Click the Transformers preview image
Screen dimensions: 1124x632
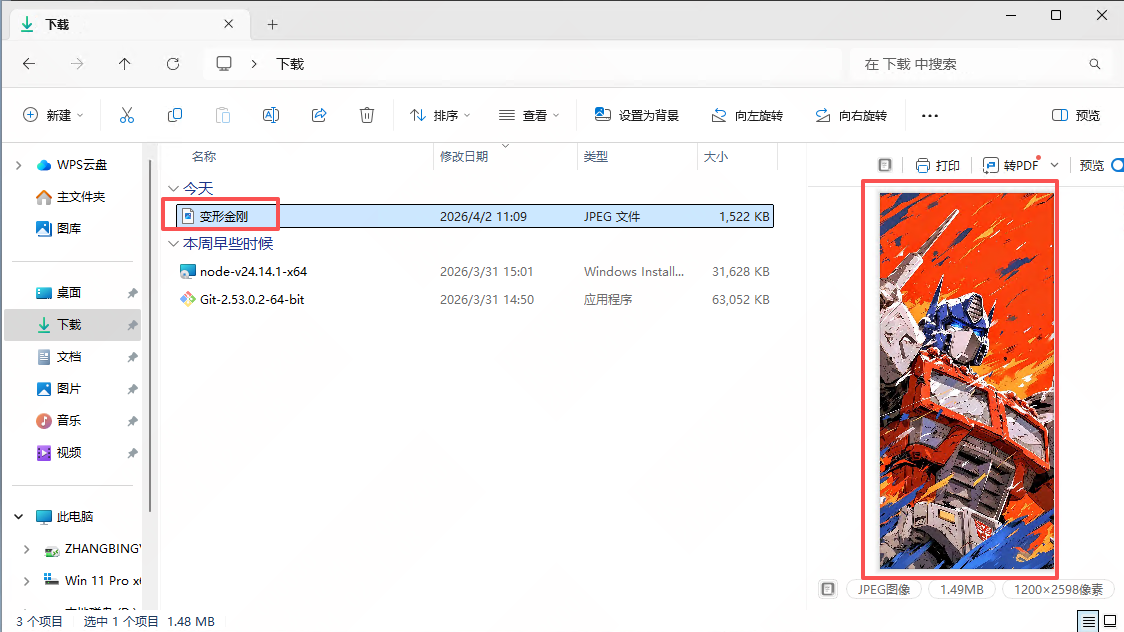pyautogui.click(x=966, y=380)
